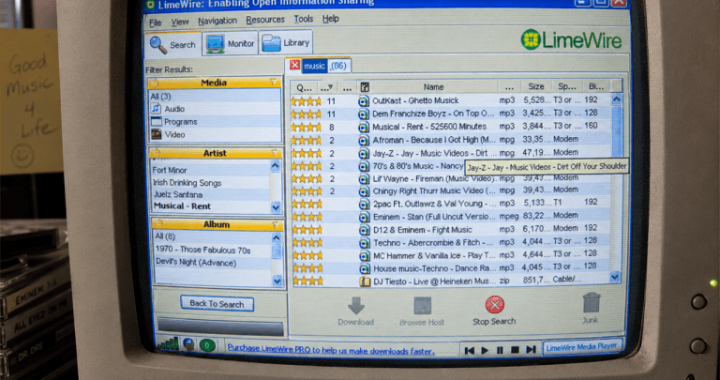Click the green shared files counter icon
Viewport: 720px width, 380px height.
click(208, 345)
